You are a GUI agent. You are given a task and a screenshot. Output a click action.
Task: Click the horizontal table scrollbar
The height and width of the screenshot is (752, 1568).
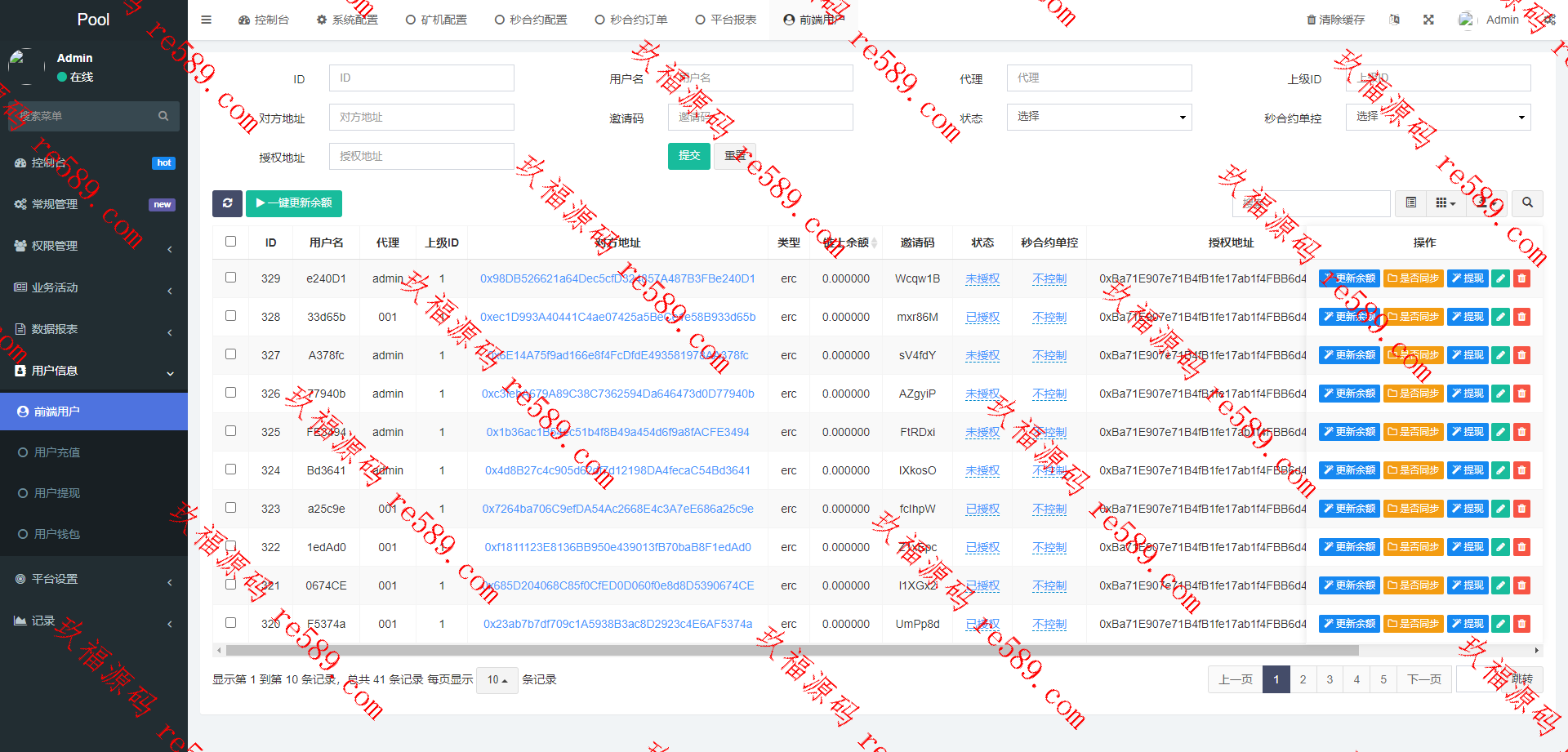(792, 651)
